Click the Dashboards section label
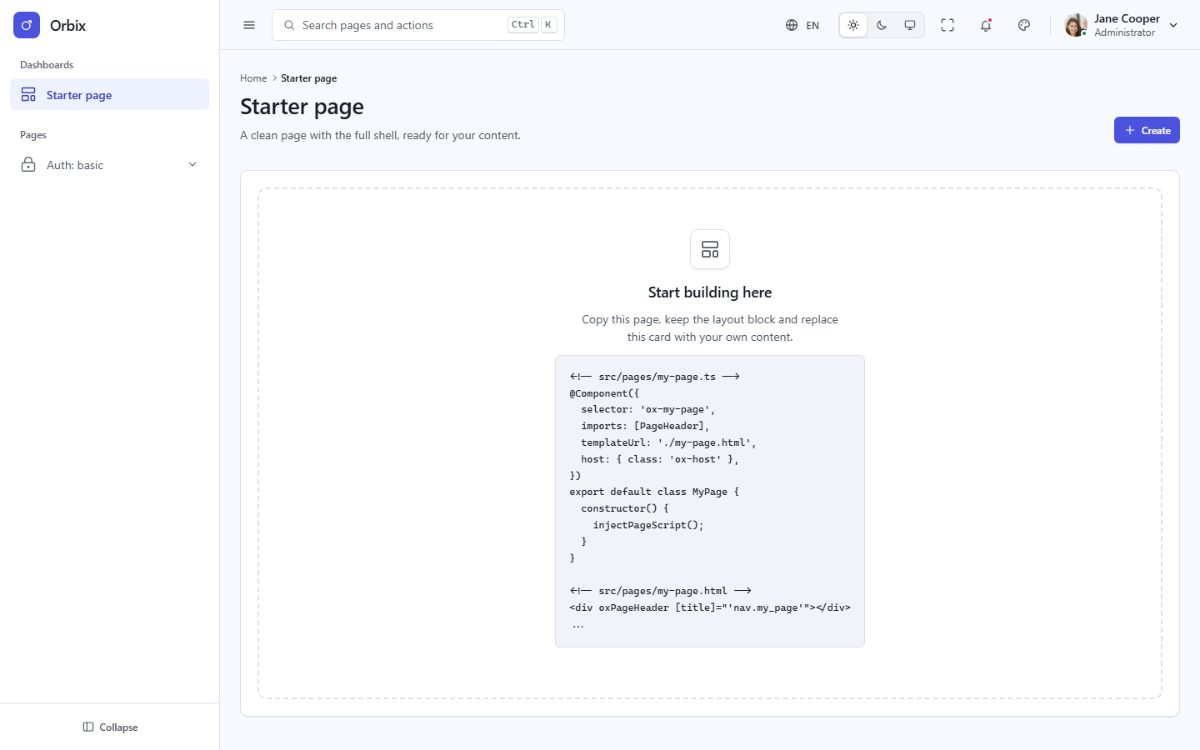The height and width of the screenshot is (750, 1200). [x=47, y=65]
